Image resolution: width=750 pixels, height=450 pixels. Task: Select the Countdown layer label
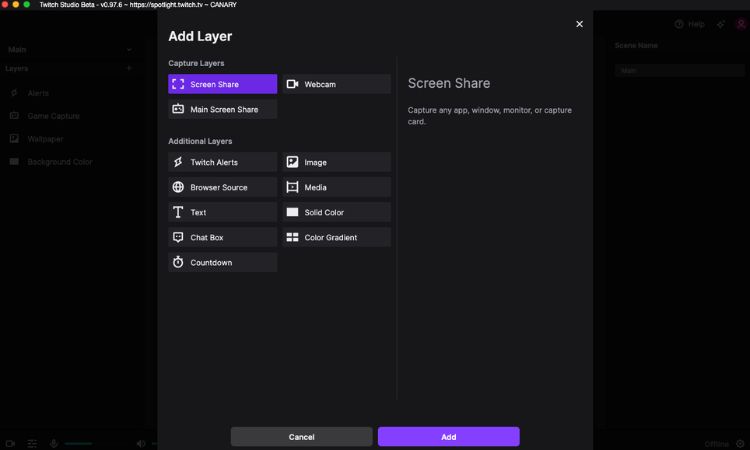[211, 263]
